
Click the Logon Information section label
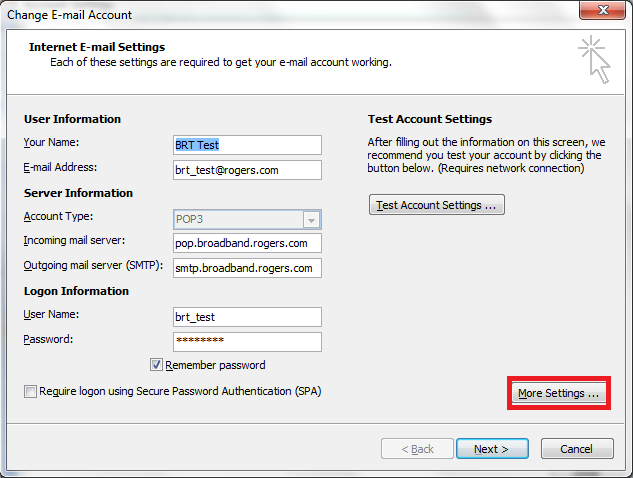(76, 291)
